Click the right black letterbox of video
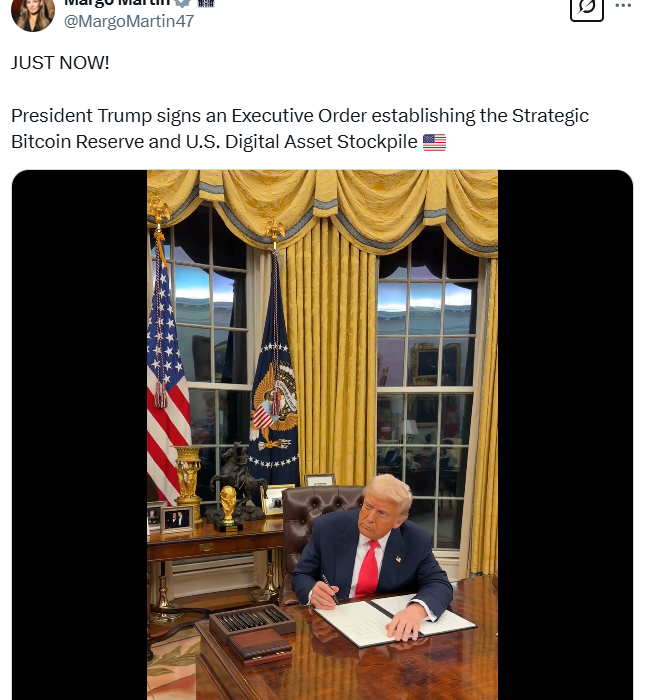The image size is (650, 700). 565,435
